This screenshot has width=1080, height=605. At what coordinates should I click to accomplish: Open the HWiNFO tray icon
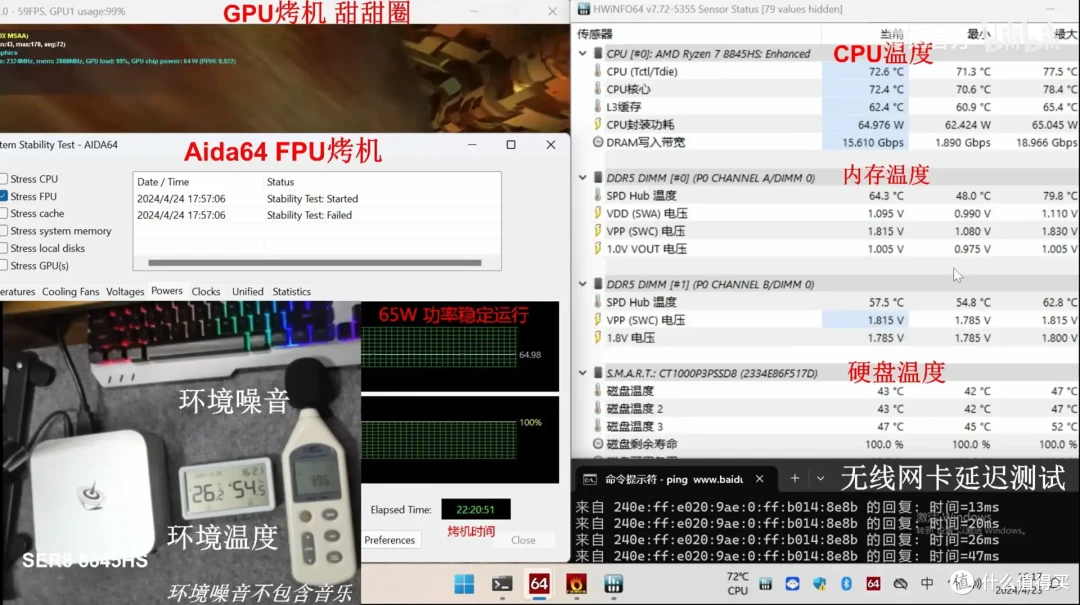765,584
